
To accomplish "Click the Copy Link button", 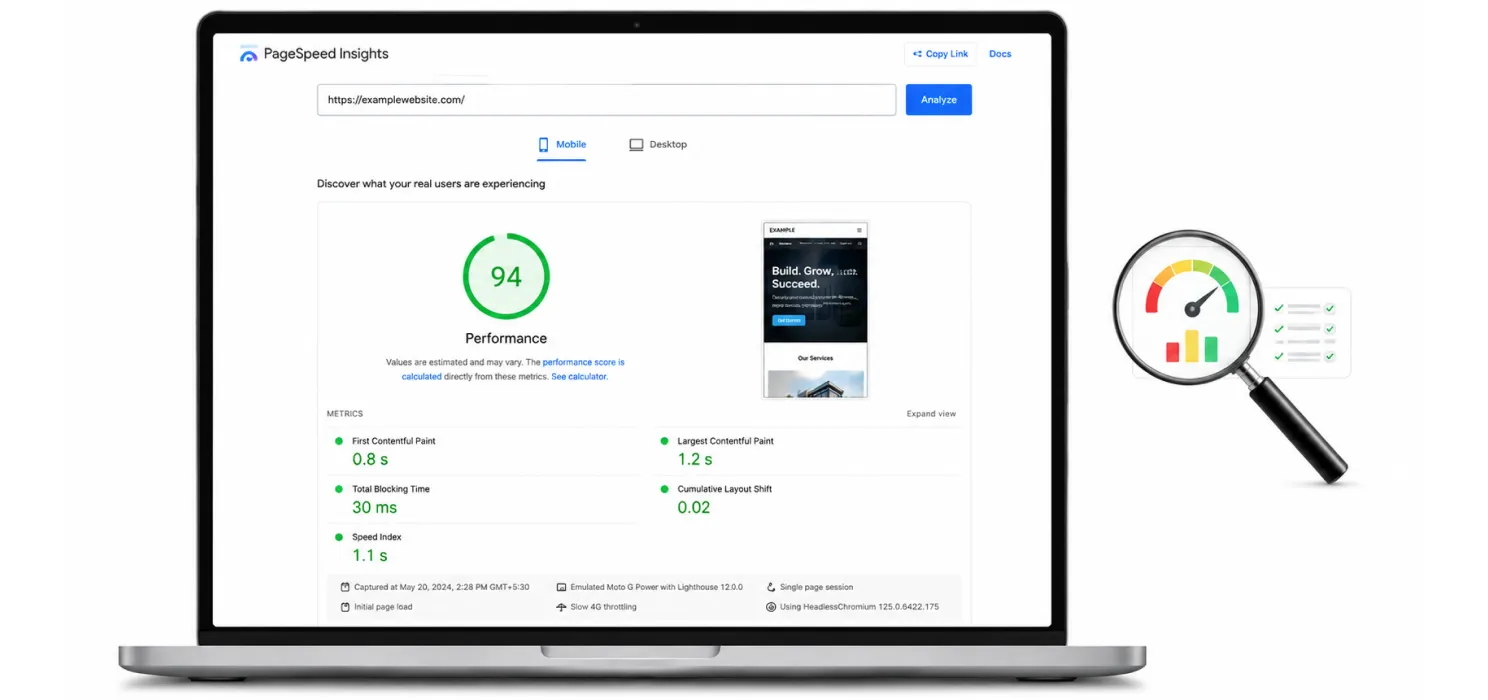I will tap(940, 54).
